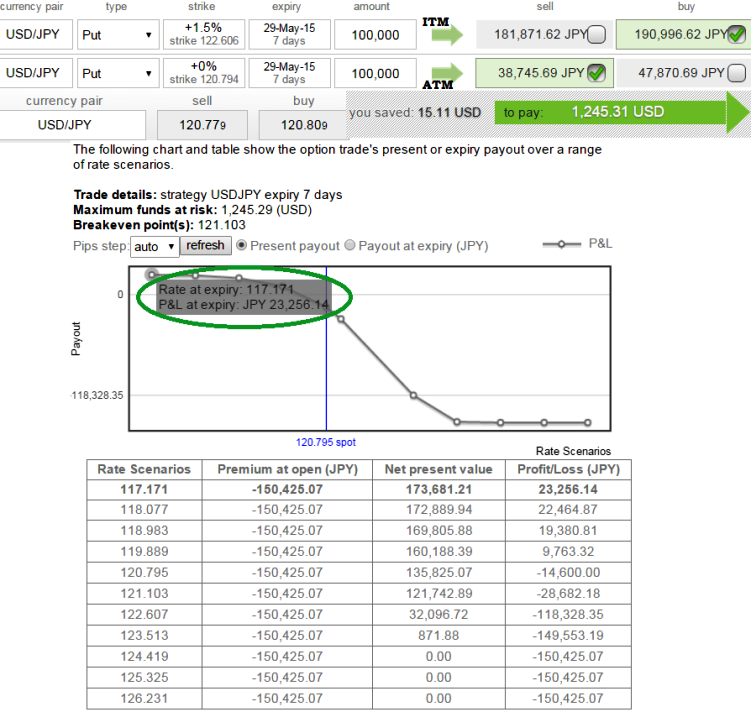The image size is (751, 712).
Task: Click the 118.983 rate scenario cell
Action: 144,531
